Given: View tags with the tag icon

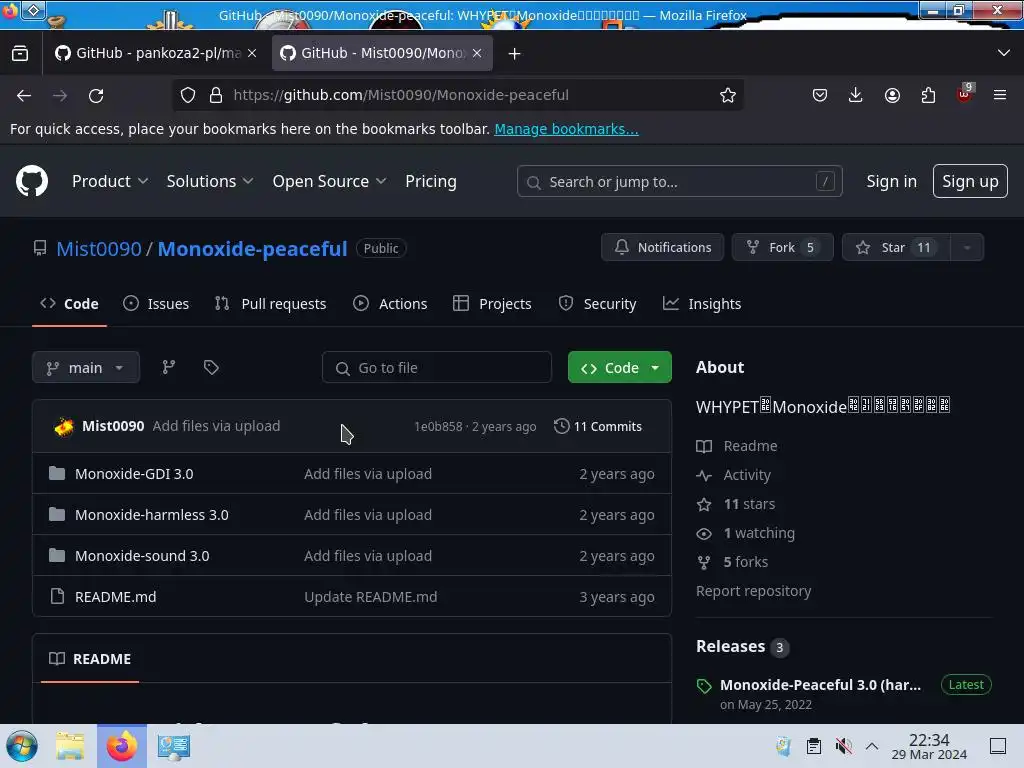Looking at the screenshot, I should pyautogui.click(x=211, y=367).
